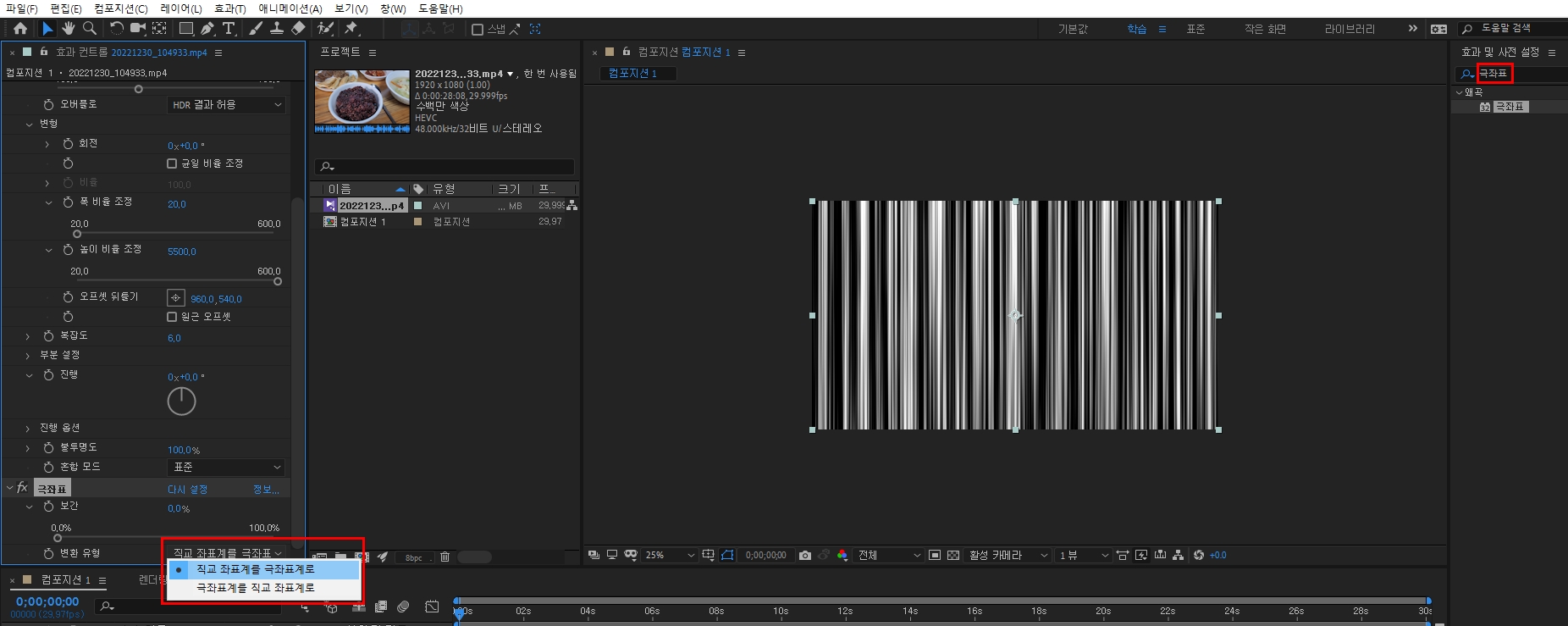This screenshot has width=1568, height=626.
Task: Enable motion blur icon in timeline
Action: 404,607
